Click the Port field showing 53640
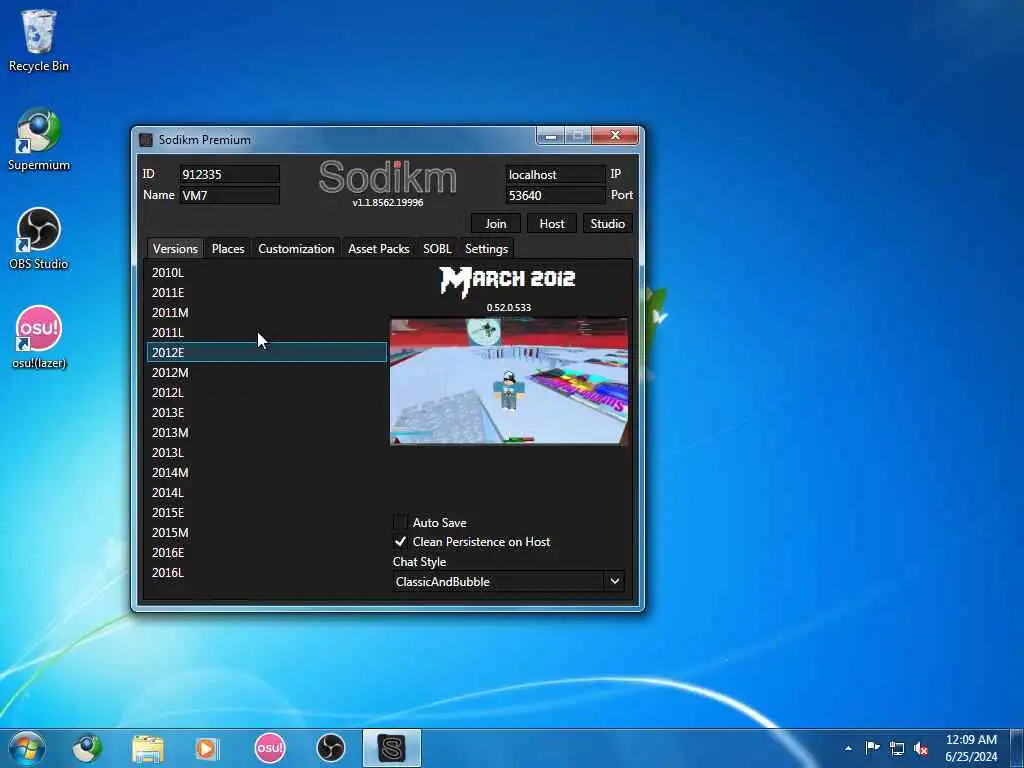Viewport: 1024px width, 768px height. [556, 195]
